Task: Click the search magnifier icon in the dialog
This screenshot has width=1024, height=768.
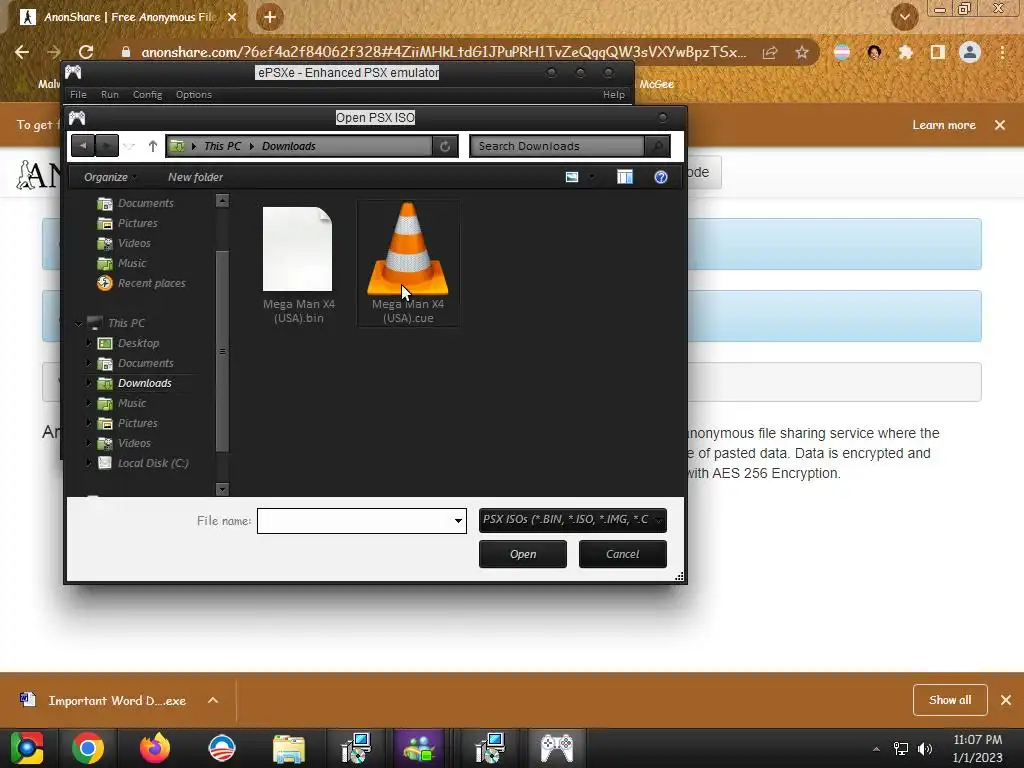Action: [x=658, y=146]
